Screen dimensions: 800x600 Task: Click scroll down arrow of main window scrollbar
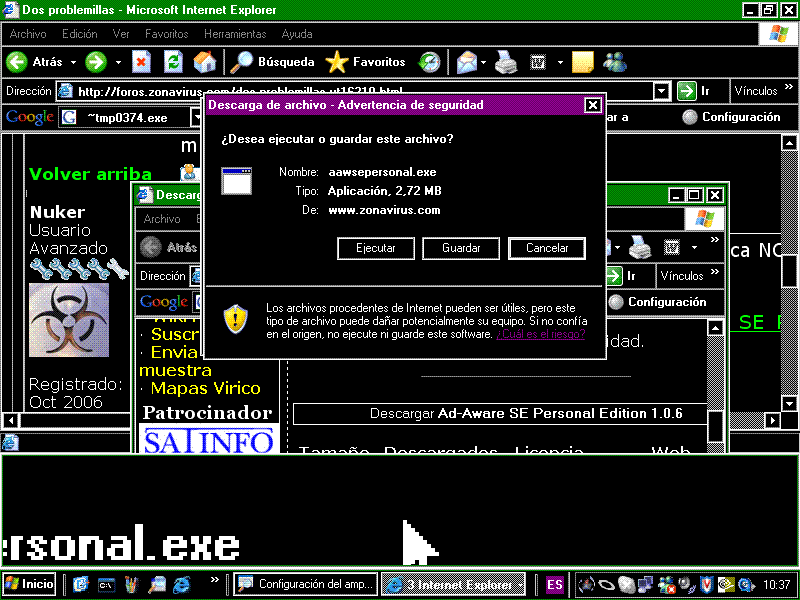[789, 403]
